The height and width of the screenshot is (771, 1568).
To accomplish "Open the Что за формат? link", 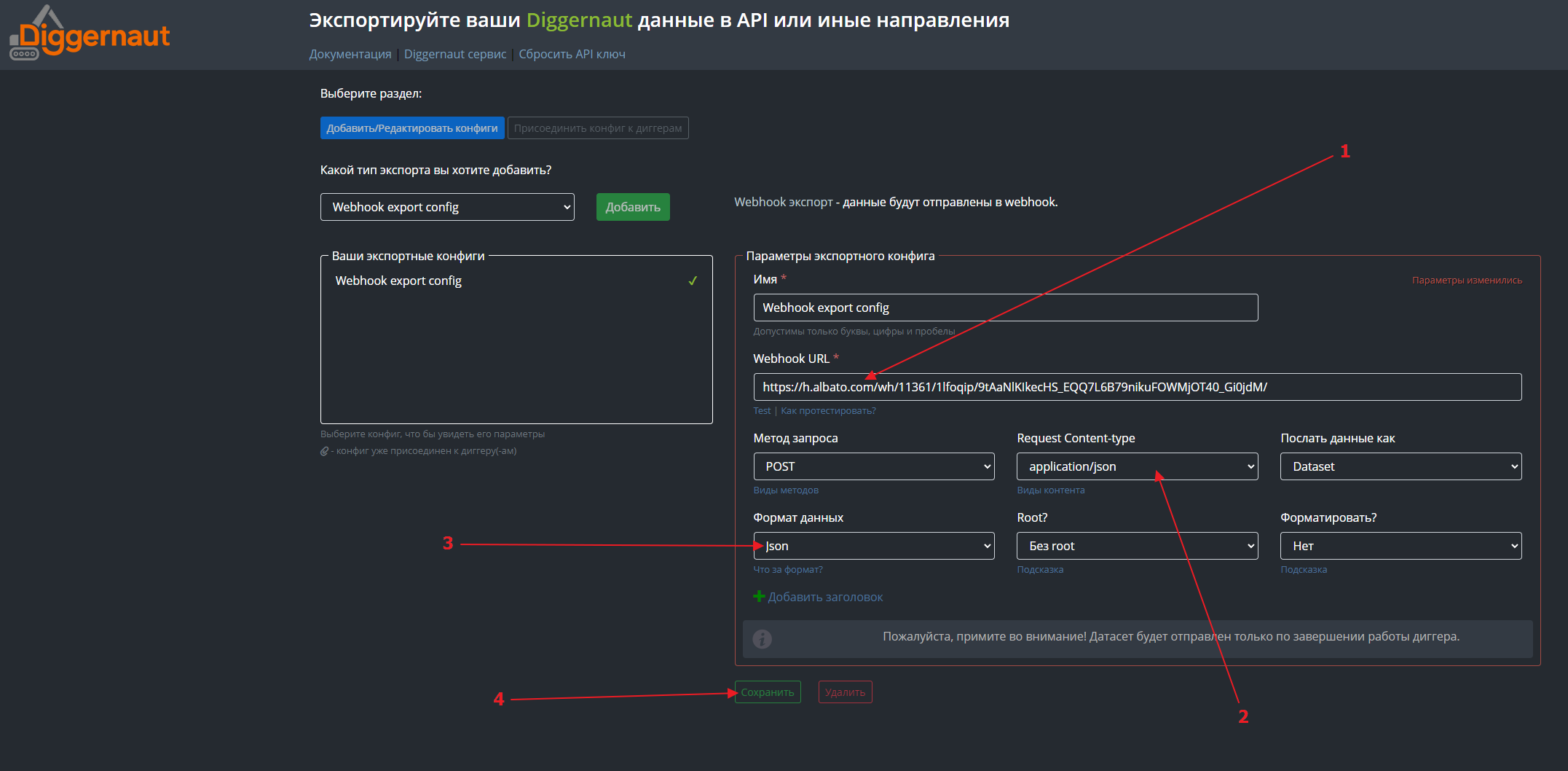I will 788,570.
